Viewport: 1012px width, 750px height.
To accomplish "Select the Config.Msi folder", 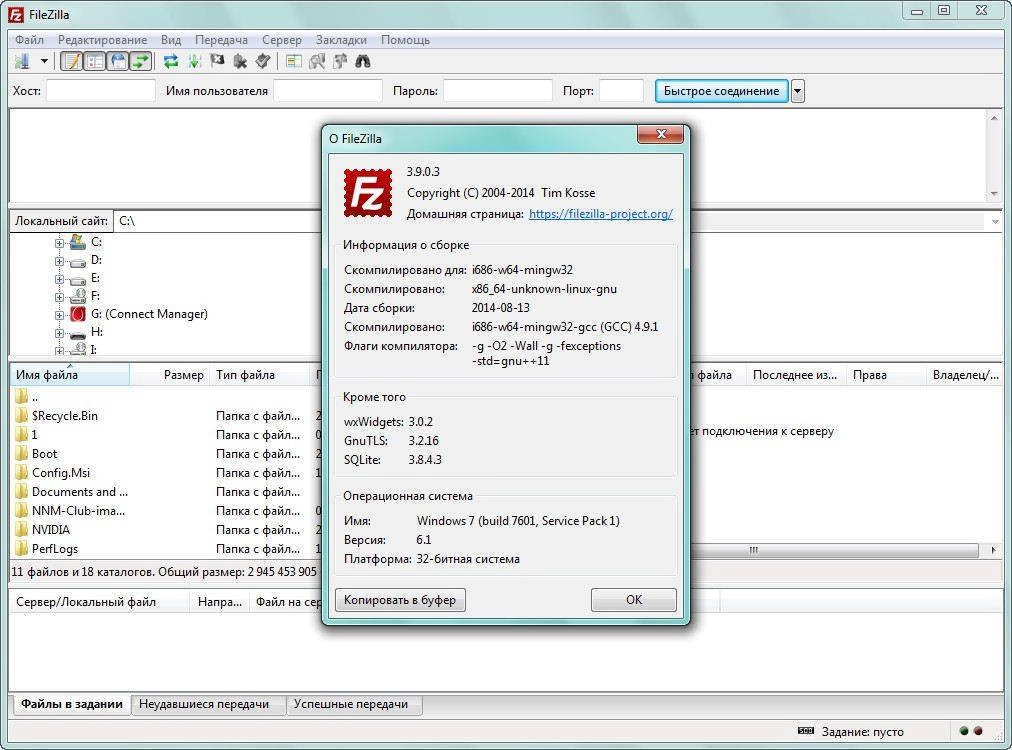I will pos(61,472).
